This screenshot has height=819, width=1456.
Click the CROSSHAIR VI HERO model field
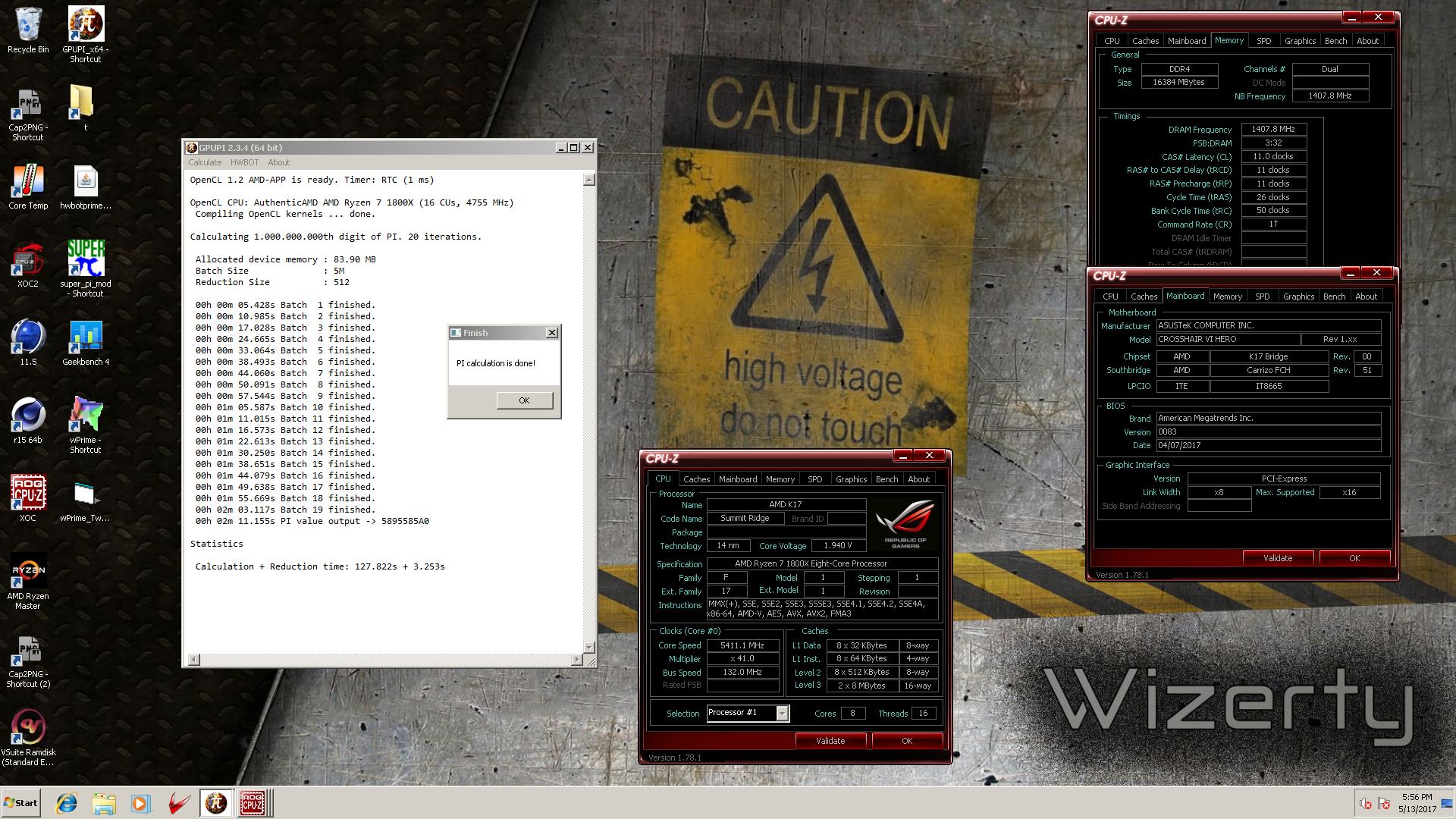click(x=1228, y=339)
